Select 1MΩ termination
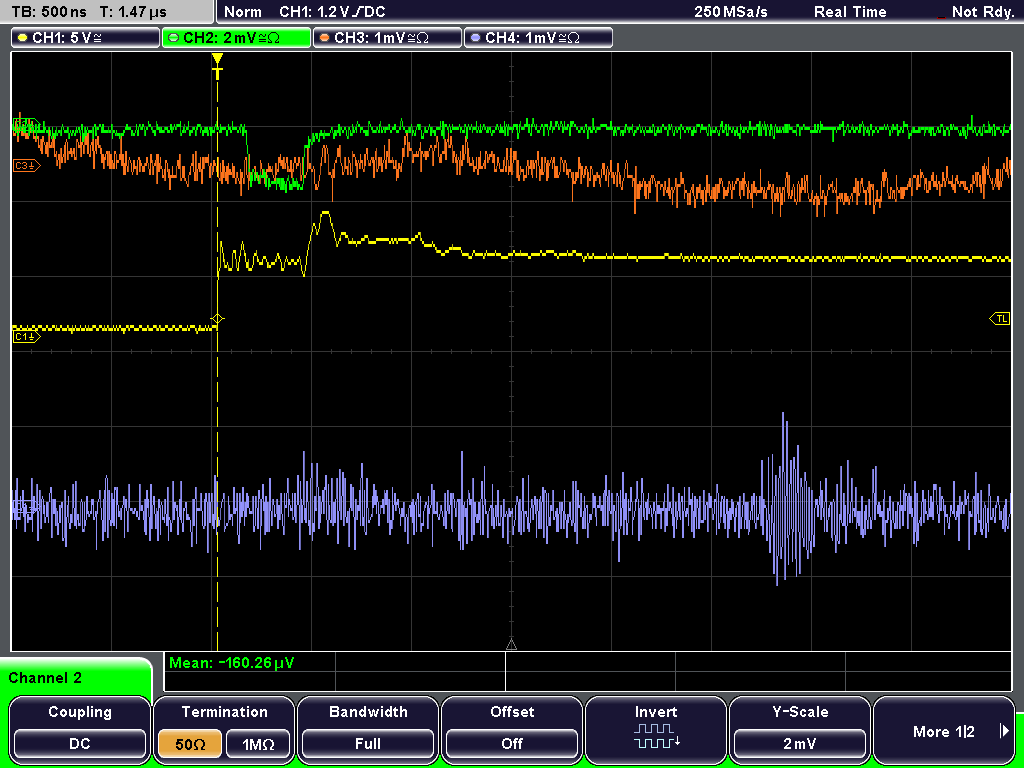 point(258,743)
